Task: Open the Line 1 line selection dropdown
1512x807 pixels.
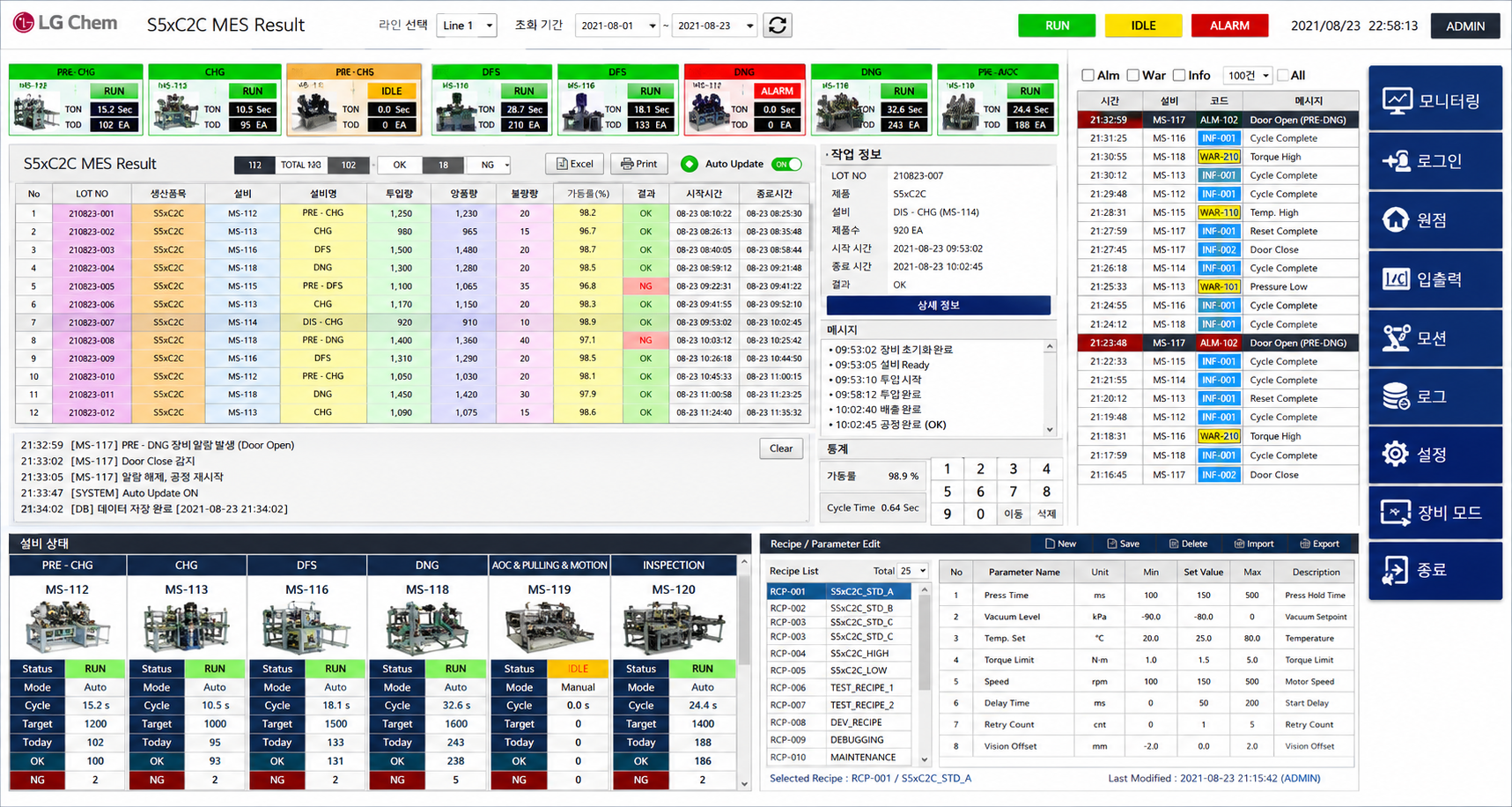Action: coord(467,26)
